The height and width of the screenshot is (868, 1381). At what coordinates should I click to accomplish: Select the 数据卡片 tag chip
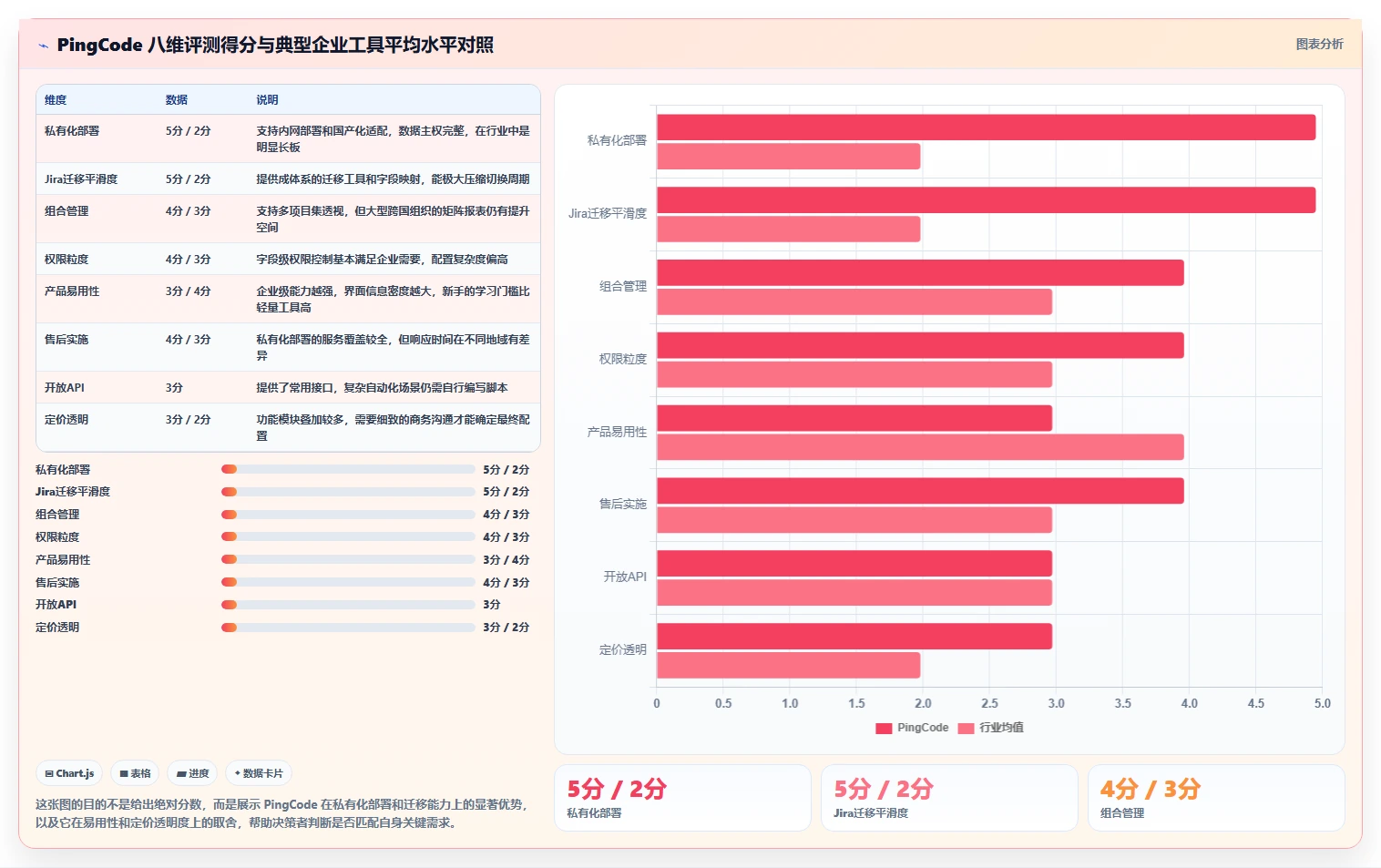[x=259, y=773]
